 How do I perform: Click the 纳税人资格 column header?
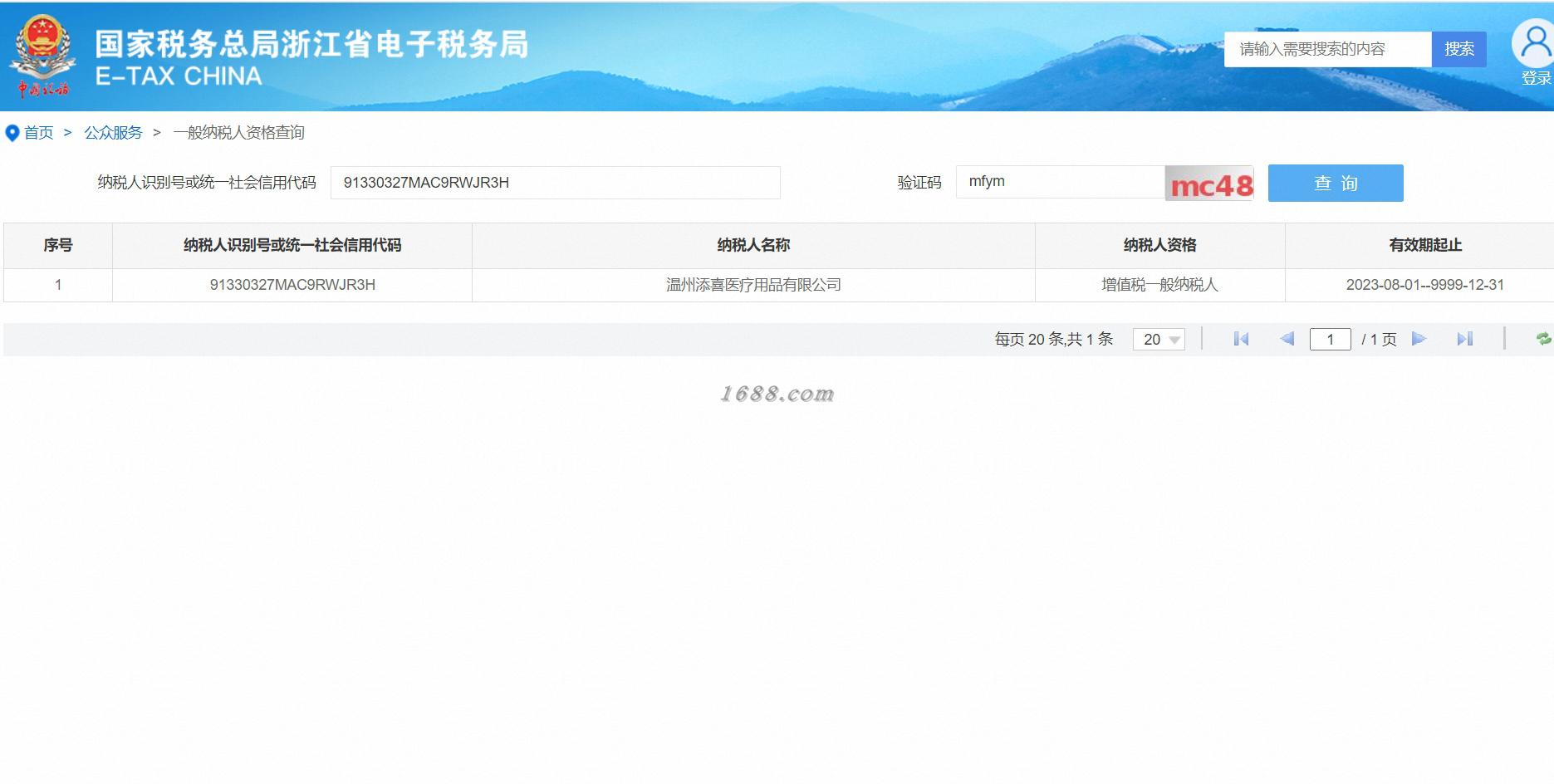pos(1160,245)
